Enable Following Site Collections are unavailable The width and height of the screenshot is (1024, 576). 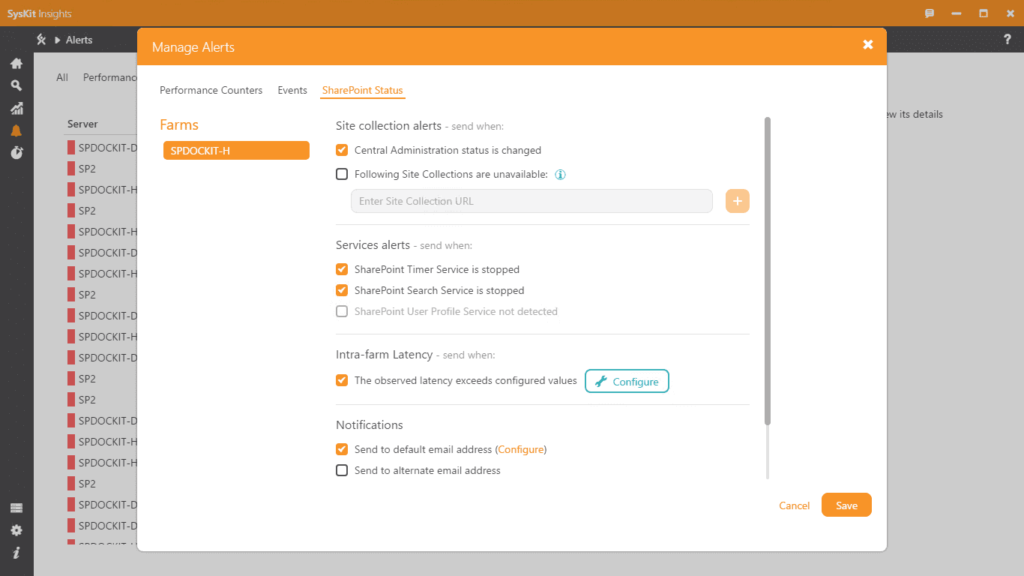[342, 174]
